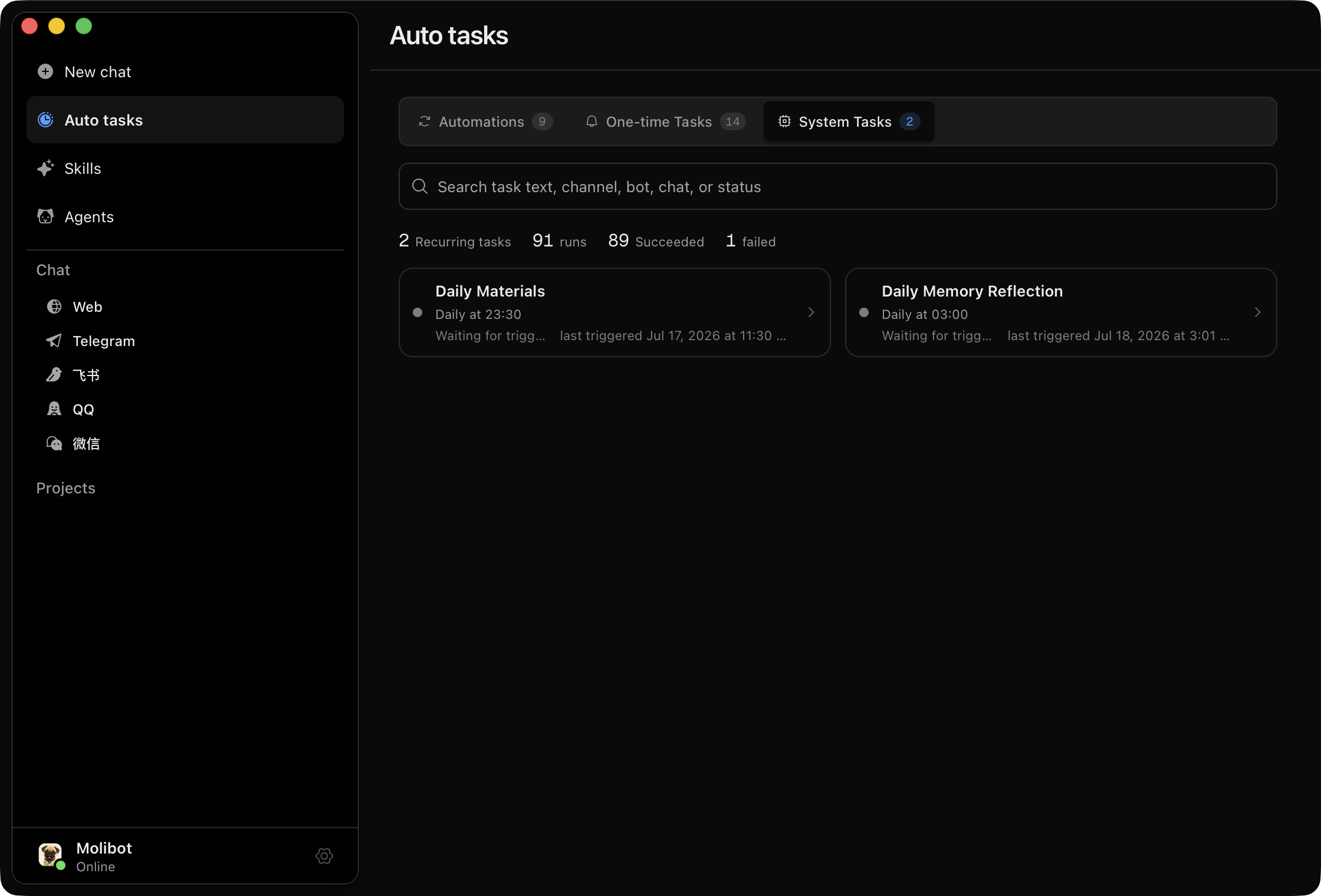The height and width of the screenshot is (896, 1321).
Task: Switch to the One-time Tasks tab
Action: pos(665,121)
